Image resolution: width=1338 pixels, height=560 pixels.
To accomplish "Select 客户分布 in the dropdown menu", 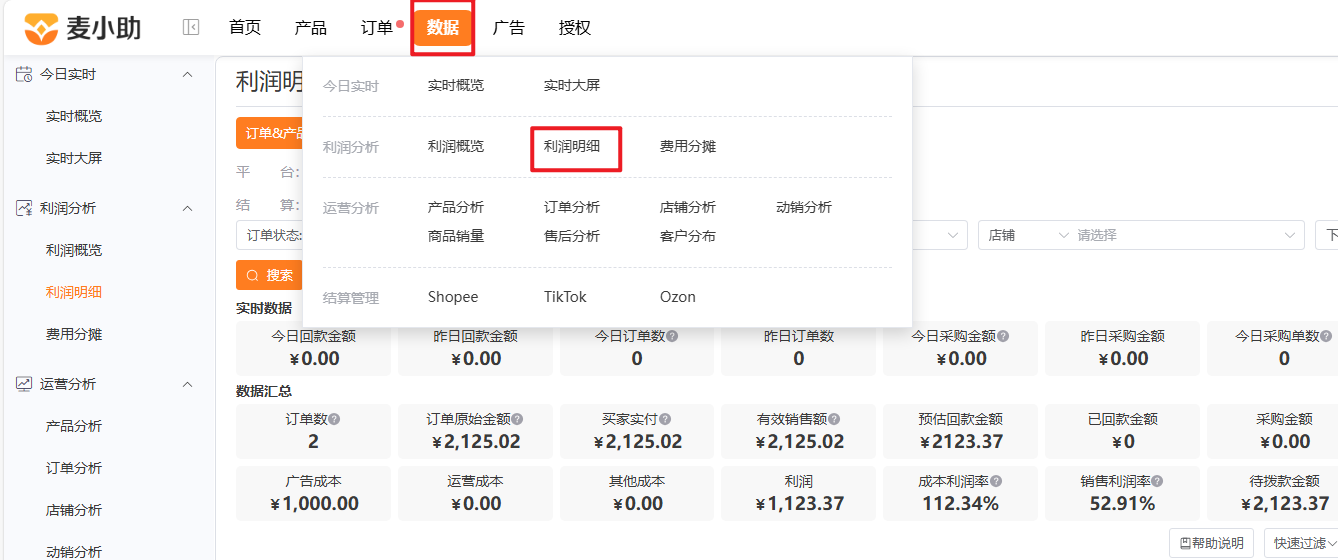I will (x=688, y=237).
